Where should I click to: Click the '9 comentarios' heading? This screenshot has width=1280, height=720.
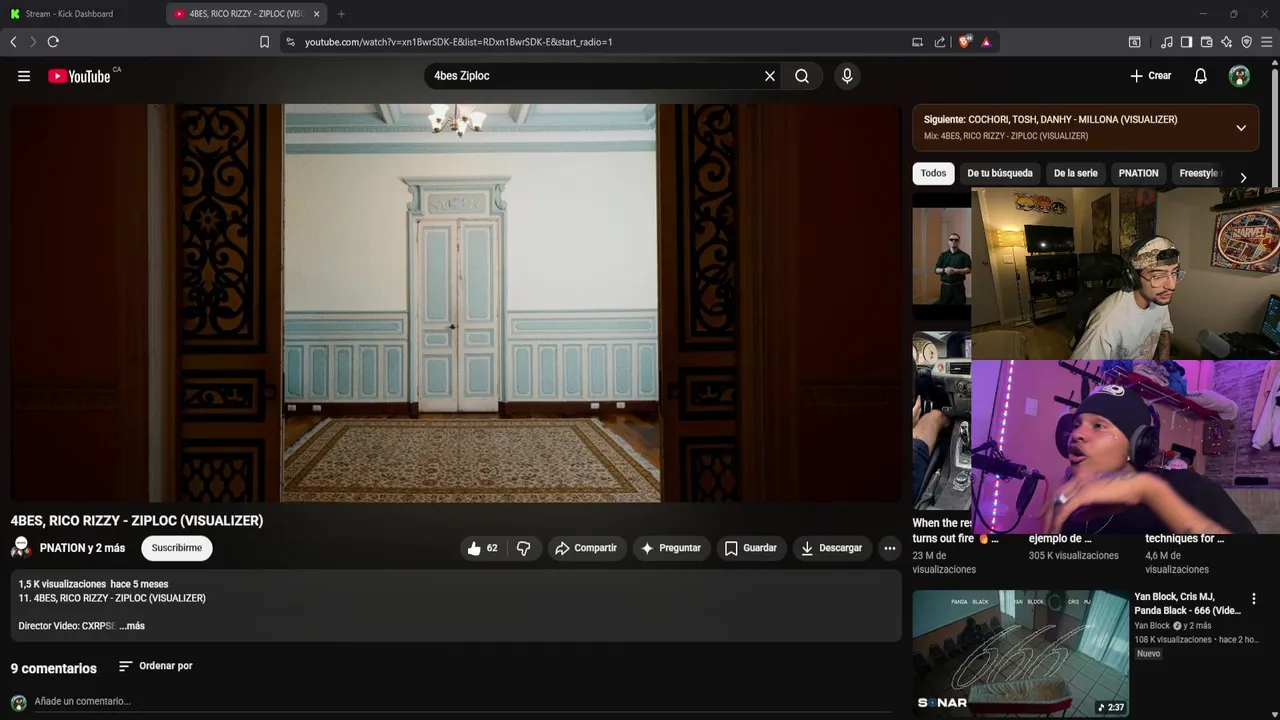(x=54, y=668)
